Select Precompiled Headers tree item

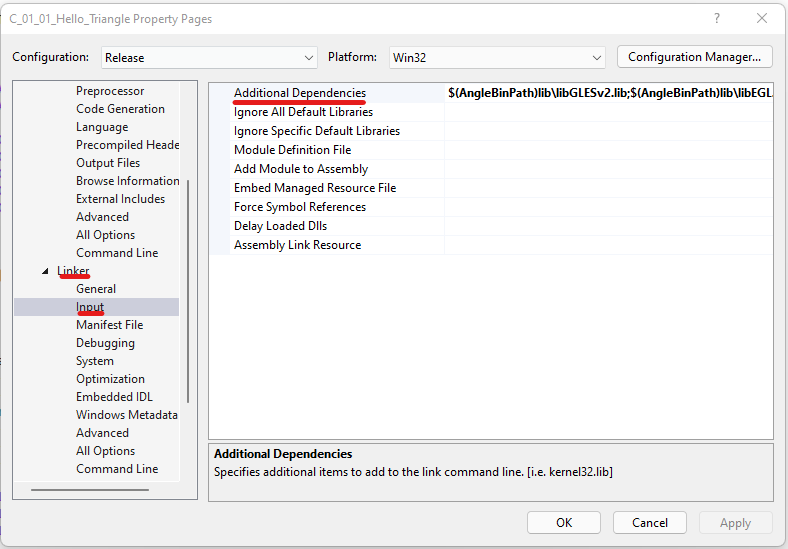point(128,145)
